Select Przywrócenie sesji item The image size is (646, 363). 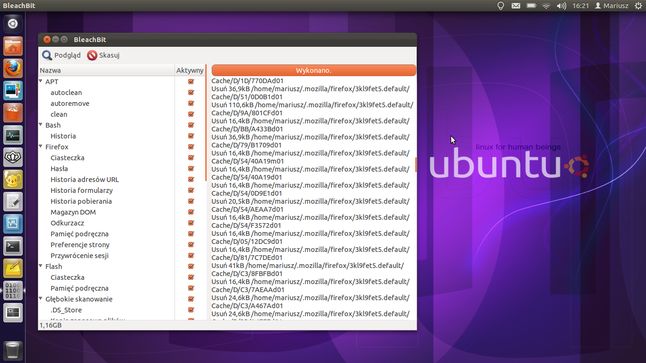point(80,255)
